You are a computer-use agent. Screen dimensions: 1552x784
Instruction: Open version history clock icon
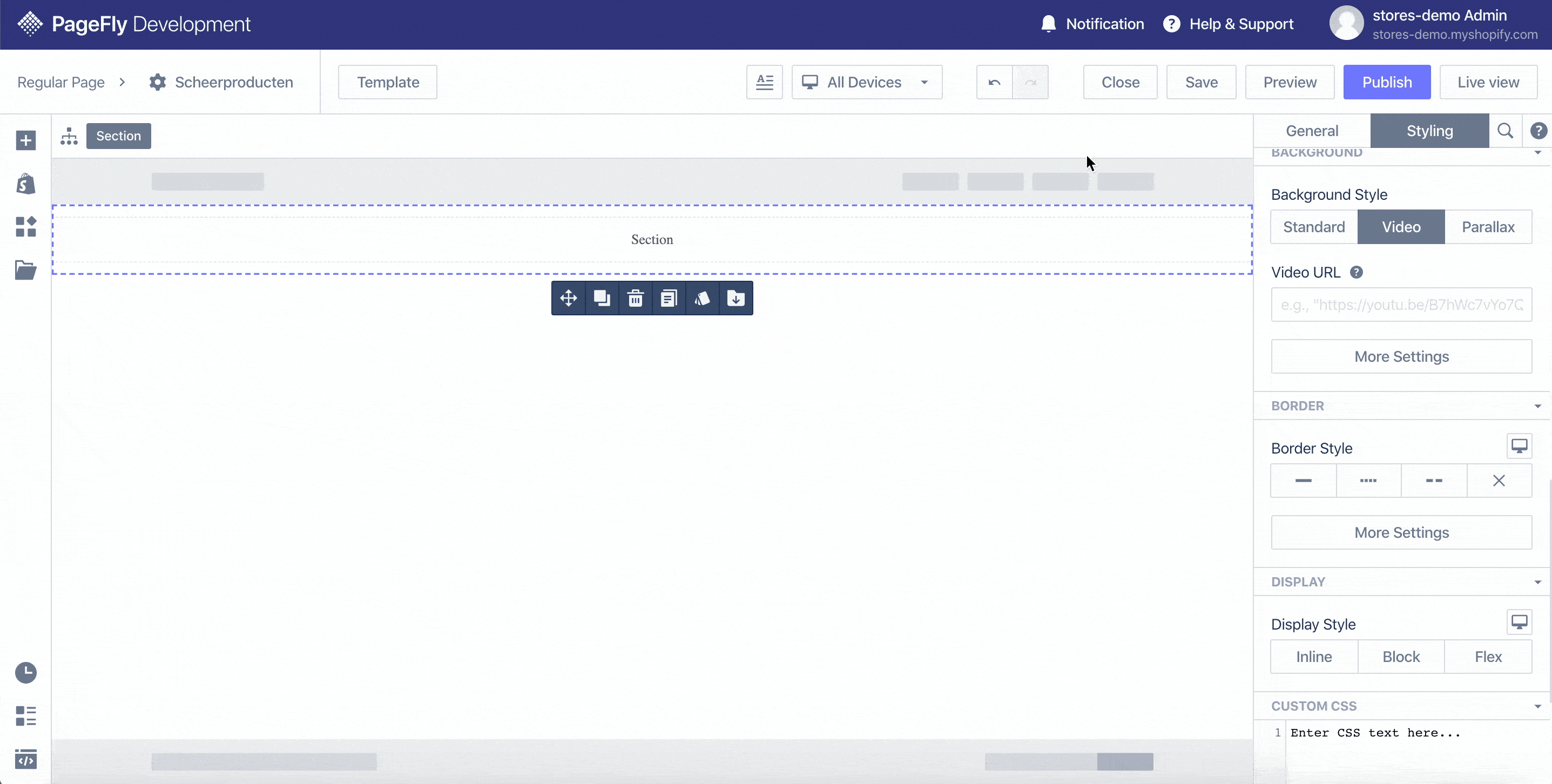pyautogui.click(x=25, y=673)
